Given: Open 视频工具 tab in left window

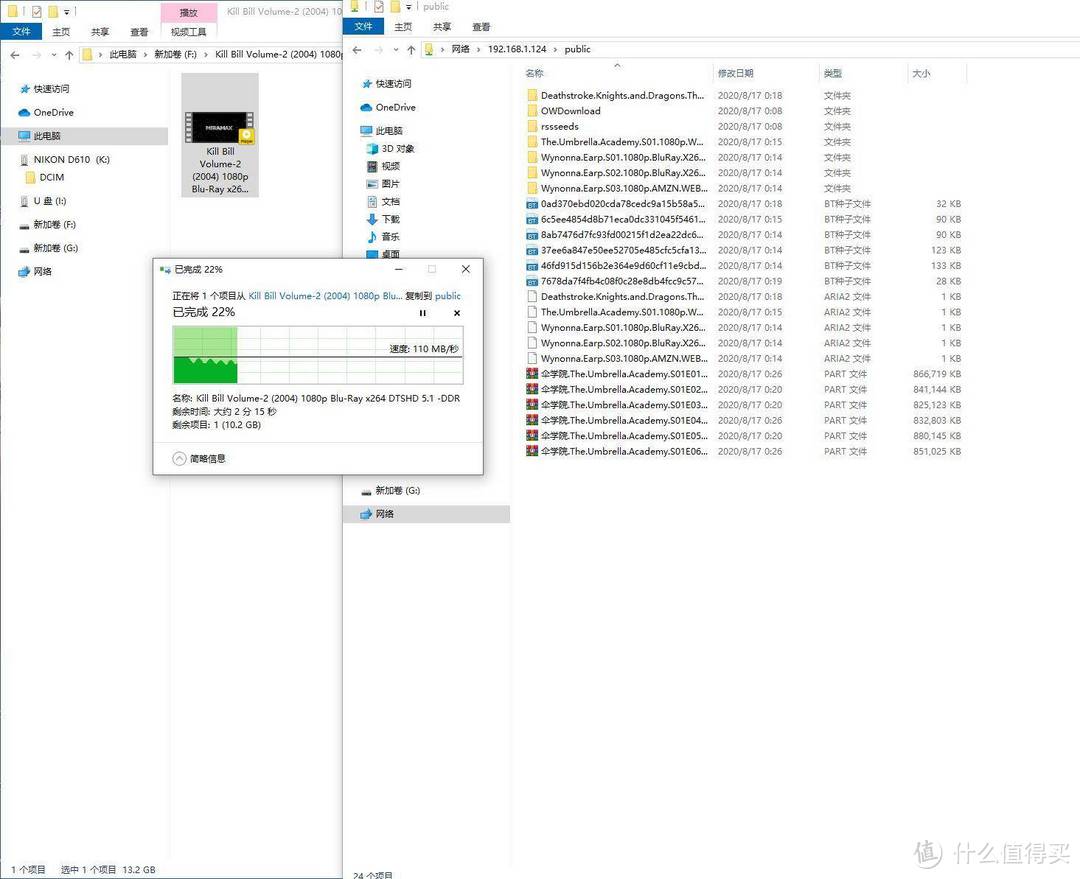Looking at the screenshot, I should coord(189,32).
